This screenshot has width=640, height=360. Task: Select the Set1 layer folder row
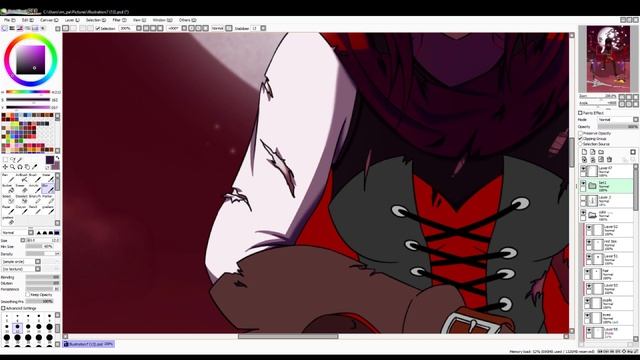pyautogui.click(x=607, y=186)
